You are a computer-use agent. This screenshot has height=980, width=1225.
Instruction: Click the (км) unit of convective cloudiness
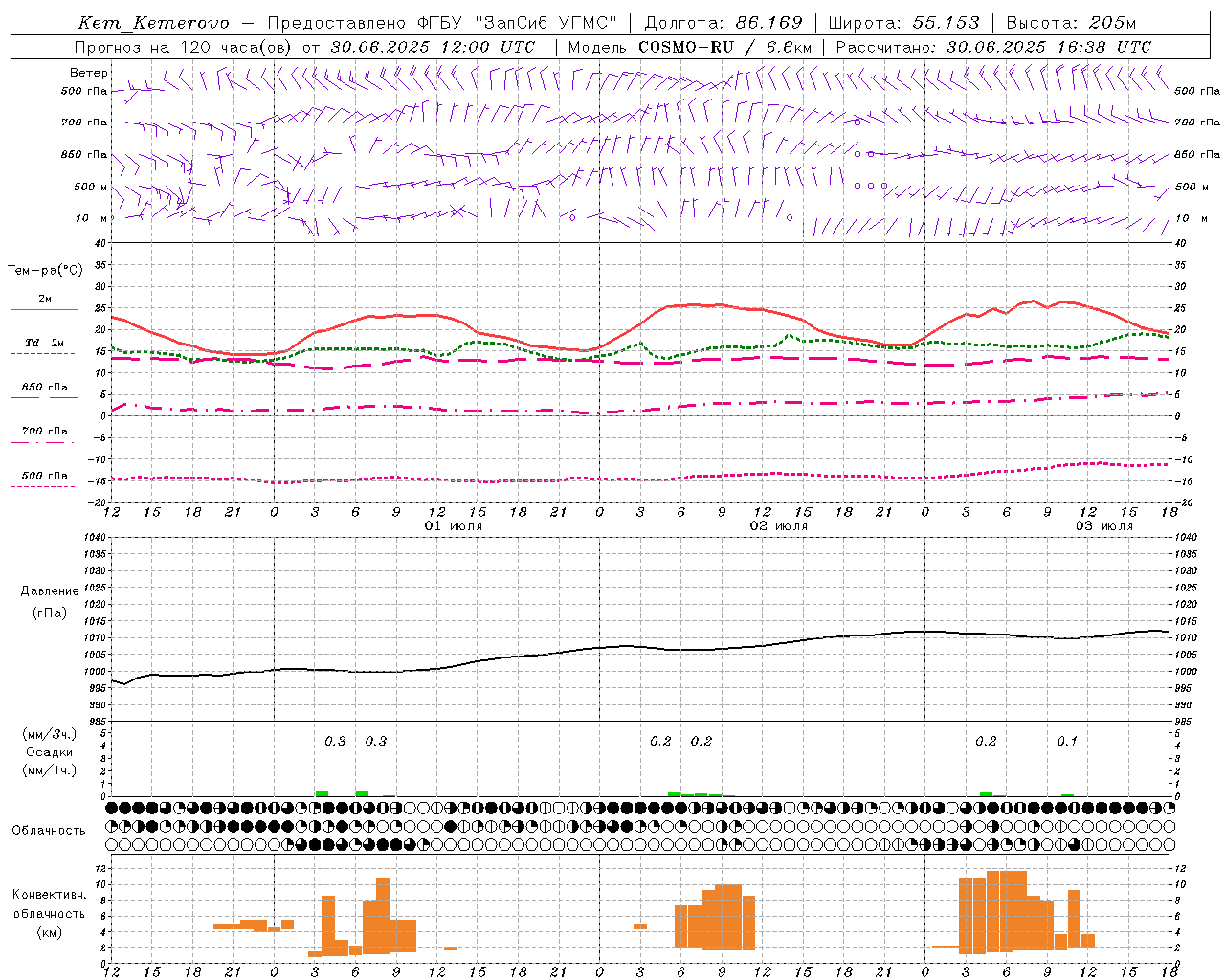click(50, 932)
